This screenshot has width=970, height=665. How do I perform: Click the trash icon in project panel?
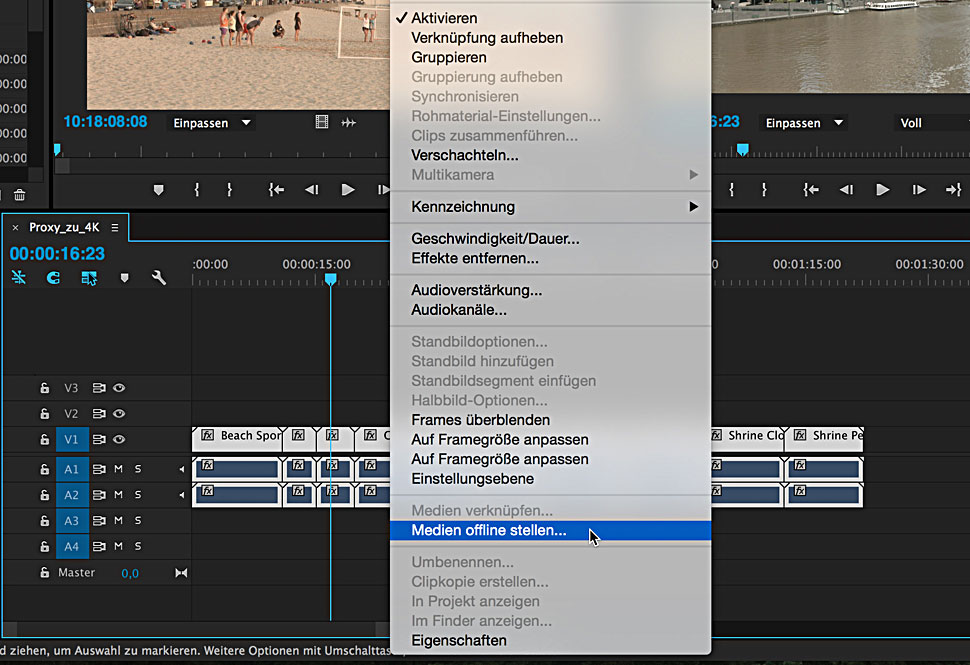click(x=19, y=195)
